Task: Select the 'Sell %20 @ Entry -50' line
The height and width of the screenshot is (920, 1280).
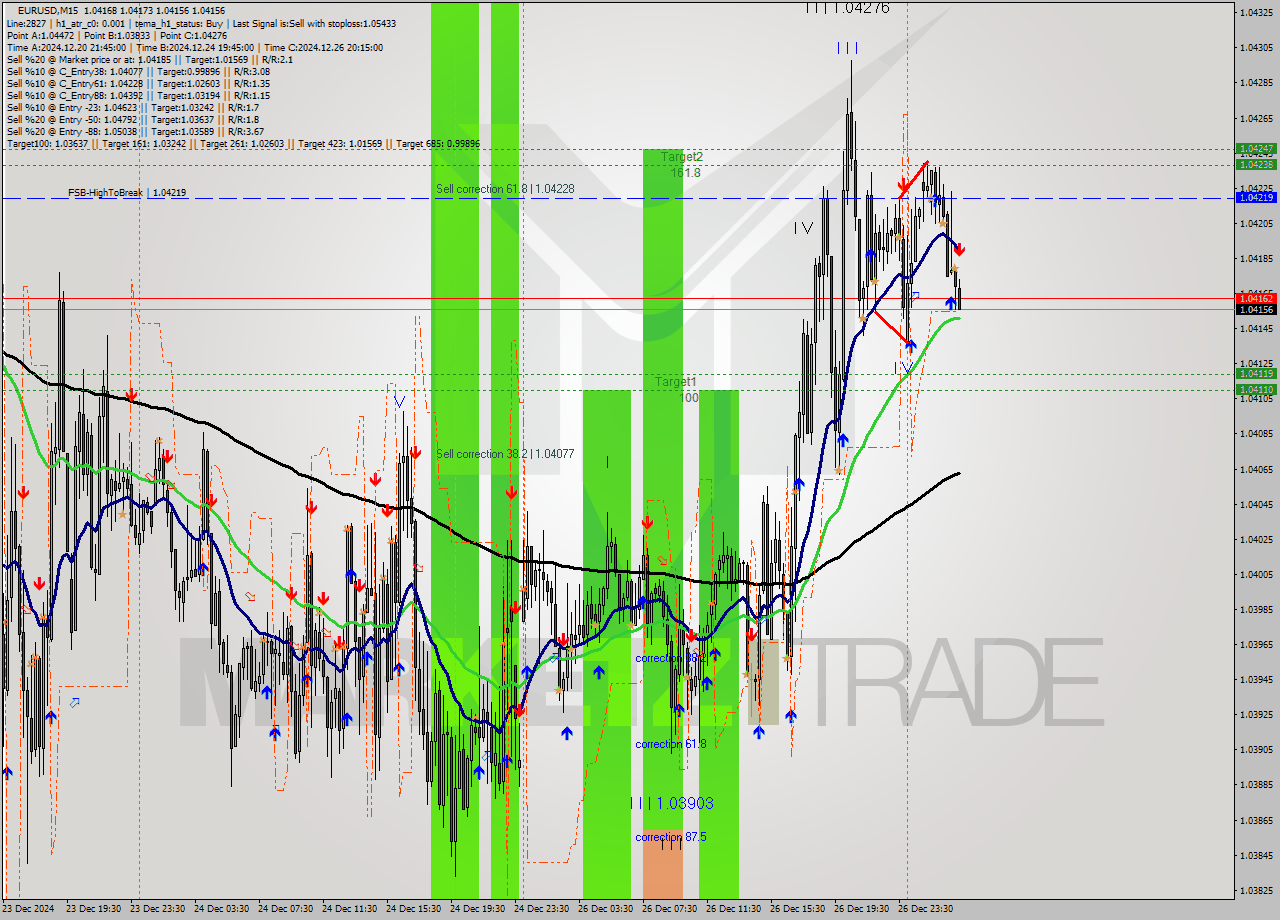Action: coord(133,119)
